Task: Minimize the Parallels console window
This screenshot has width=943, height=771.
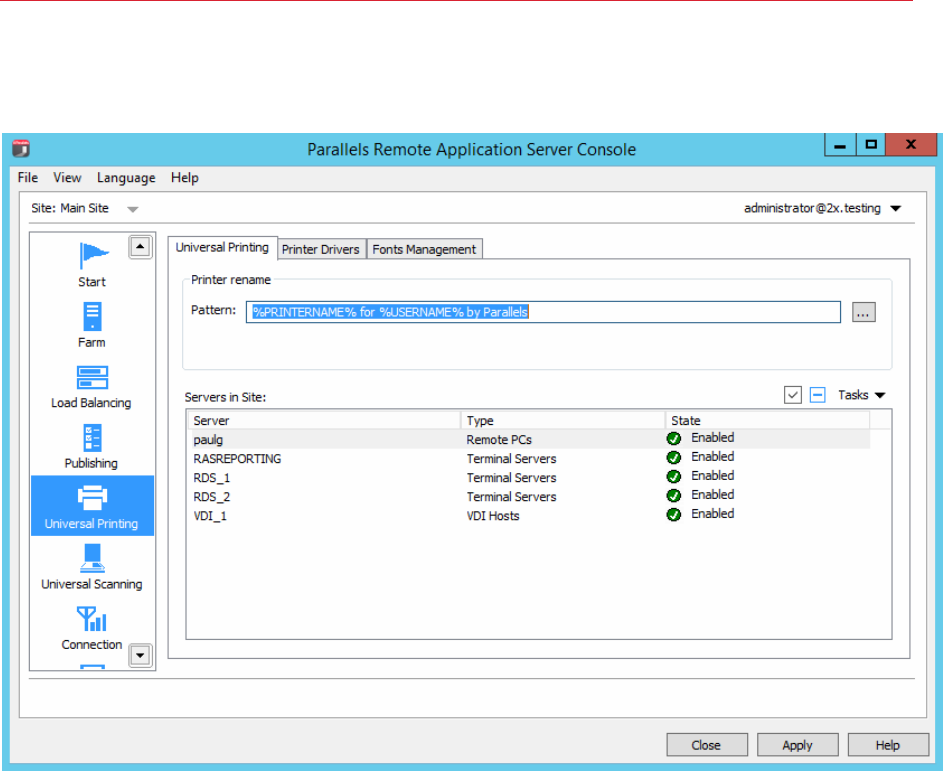Action: [840, 146]
